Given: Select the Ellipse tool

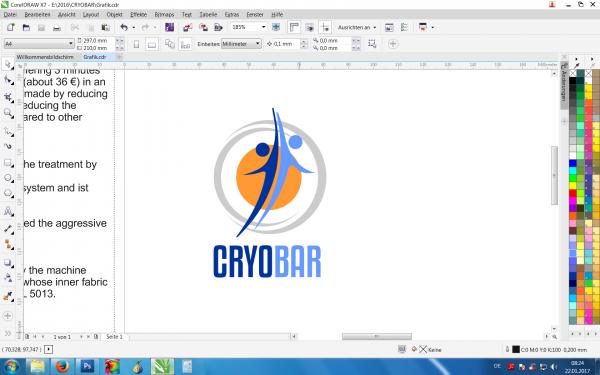Looking at the screenshot, I should pos(8,178).
